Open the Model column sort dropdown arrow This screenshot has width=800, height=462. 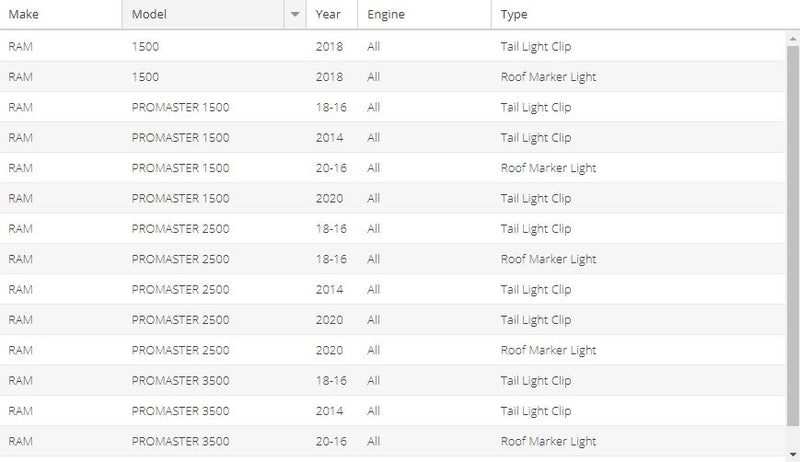pos(294,15)
